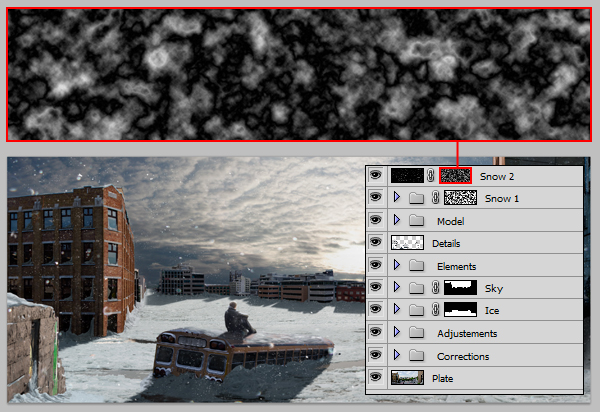Viewport: 600px width, 412px height.
Task: Click the Ice folder icon
Action: click(x=416, y=310)
